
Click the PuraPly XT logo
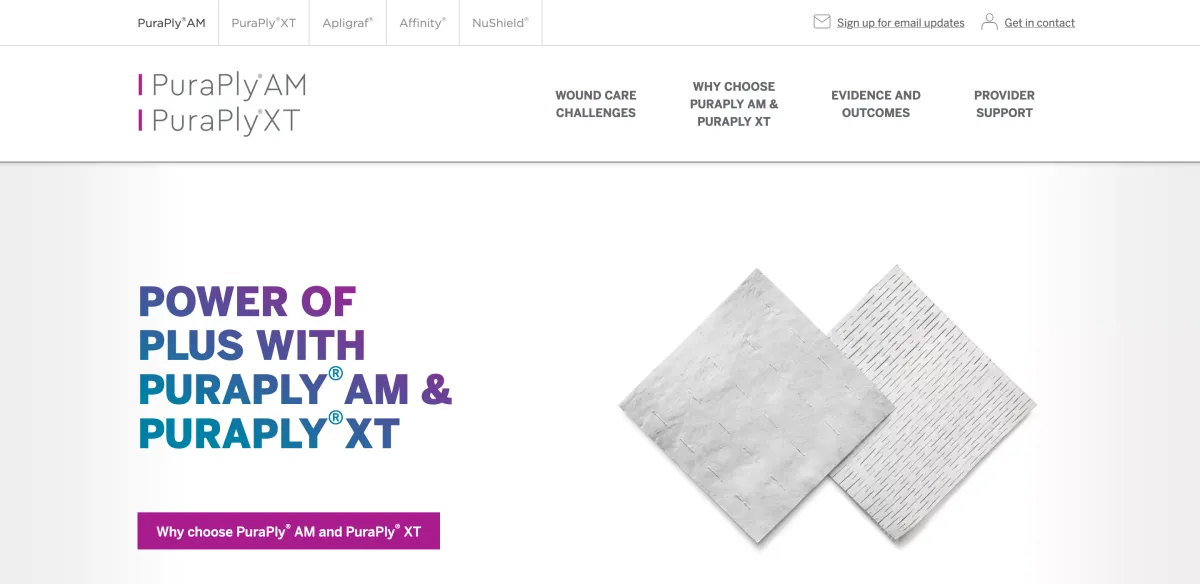(x=219, y=121)
